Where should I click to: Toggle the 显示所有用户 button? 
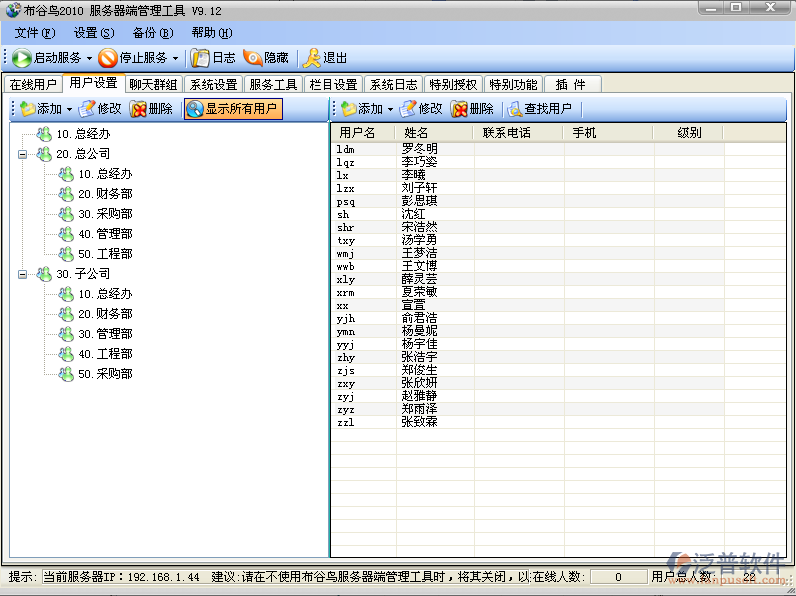coord(233,109)
